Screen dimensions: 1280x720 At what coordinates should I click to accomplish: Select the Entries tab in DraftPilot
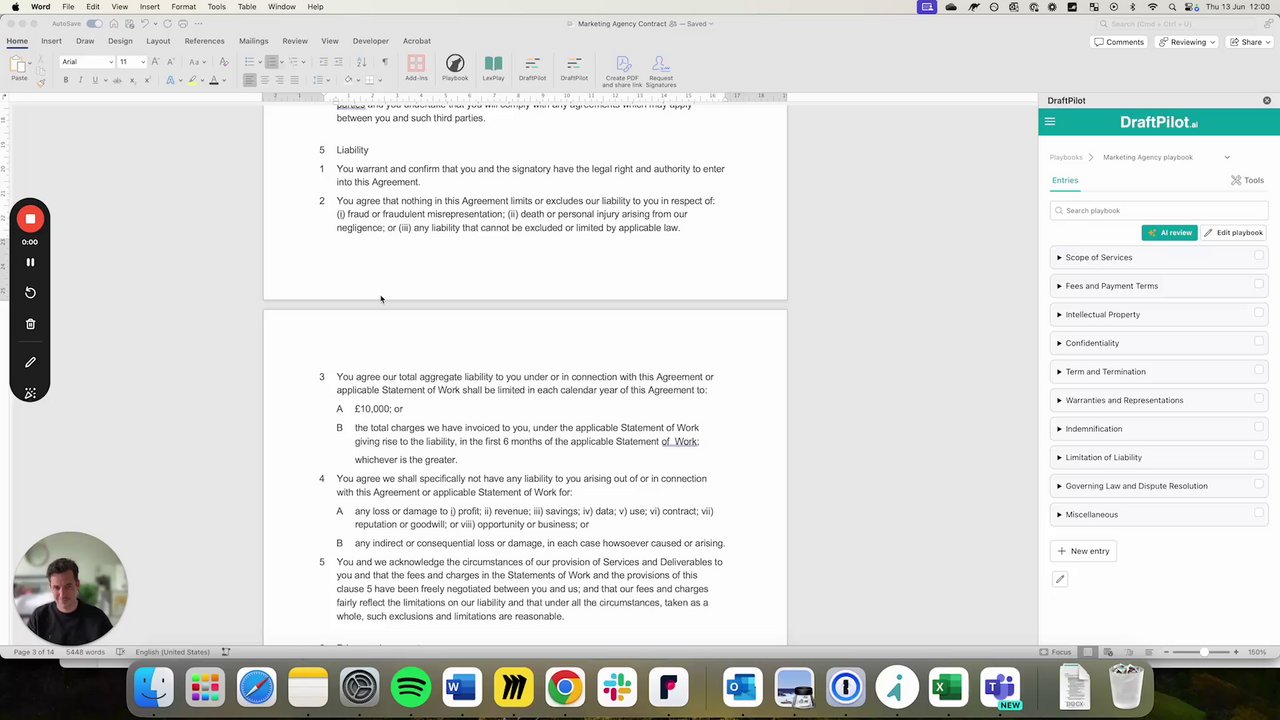tap(1065, 180)
